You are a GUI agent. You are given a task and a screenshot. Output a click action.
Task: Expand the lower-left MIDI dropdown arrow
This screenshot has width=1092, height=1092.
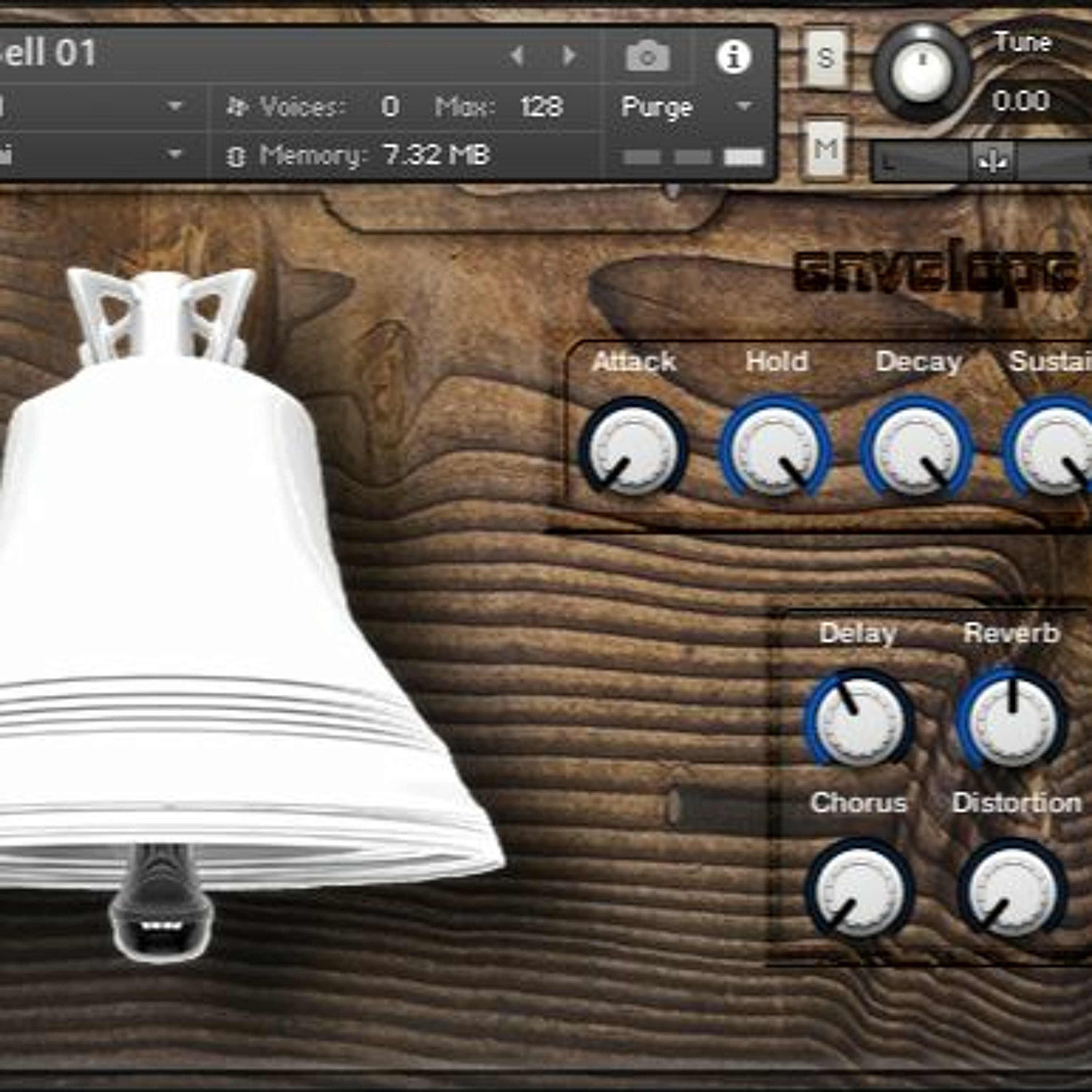[176, 154]
